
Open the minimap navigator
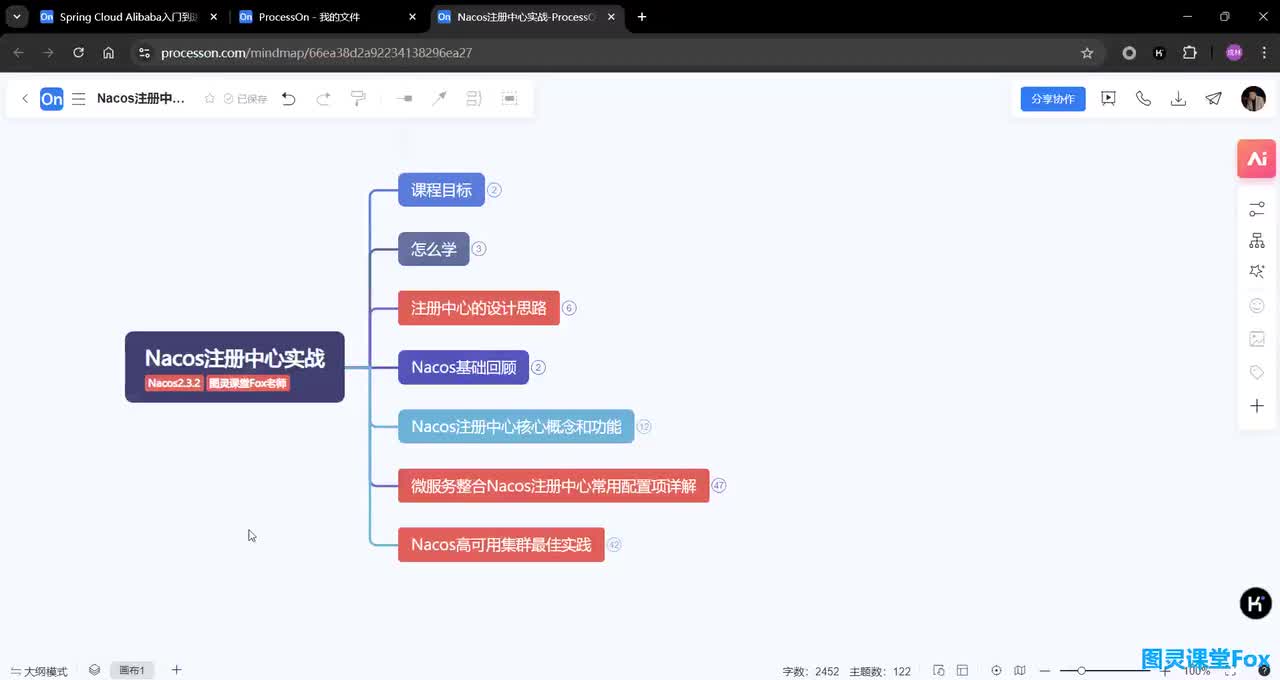click(x=1020, y=671)
